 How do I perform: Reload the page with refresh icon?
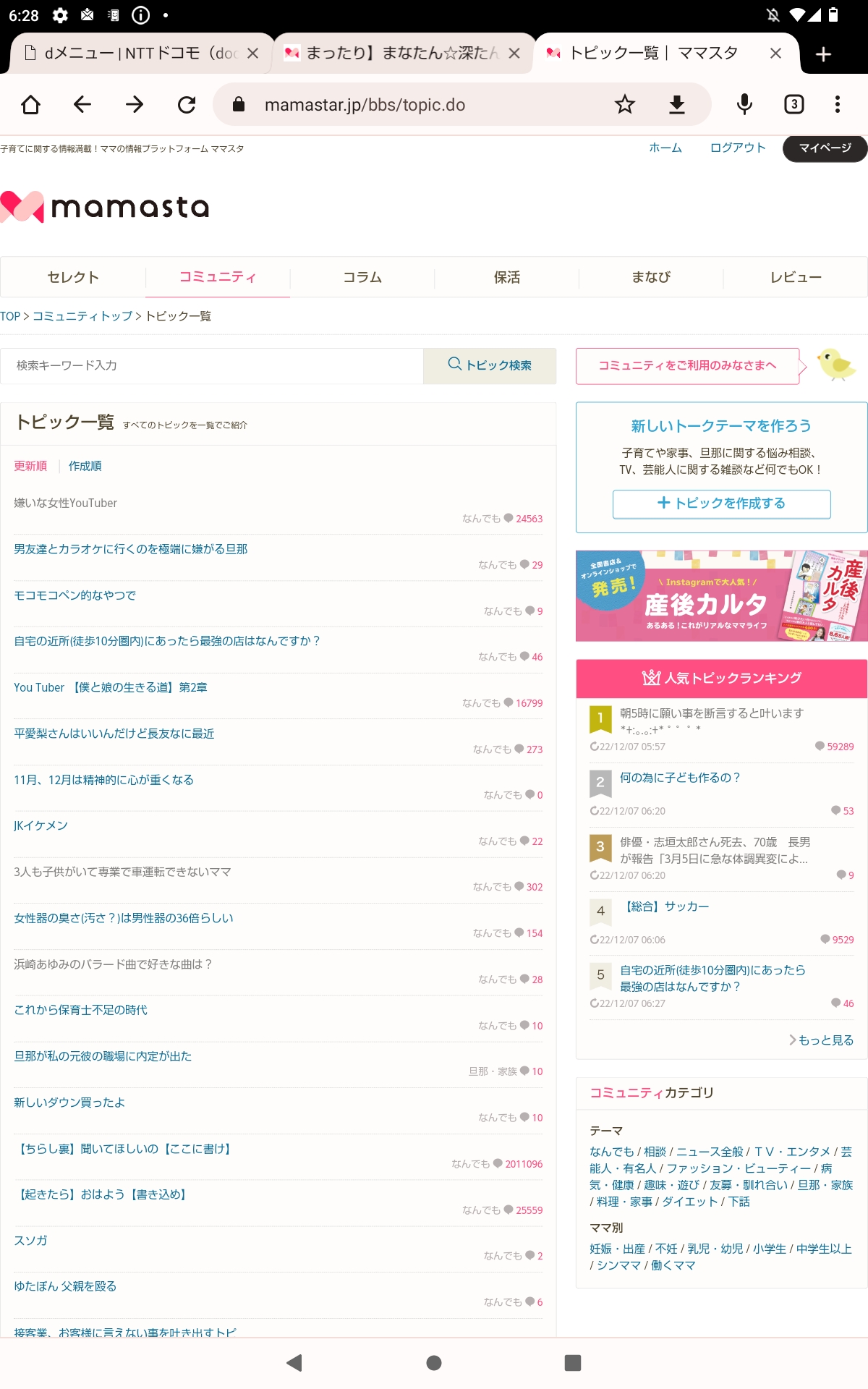[187, 105]
